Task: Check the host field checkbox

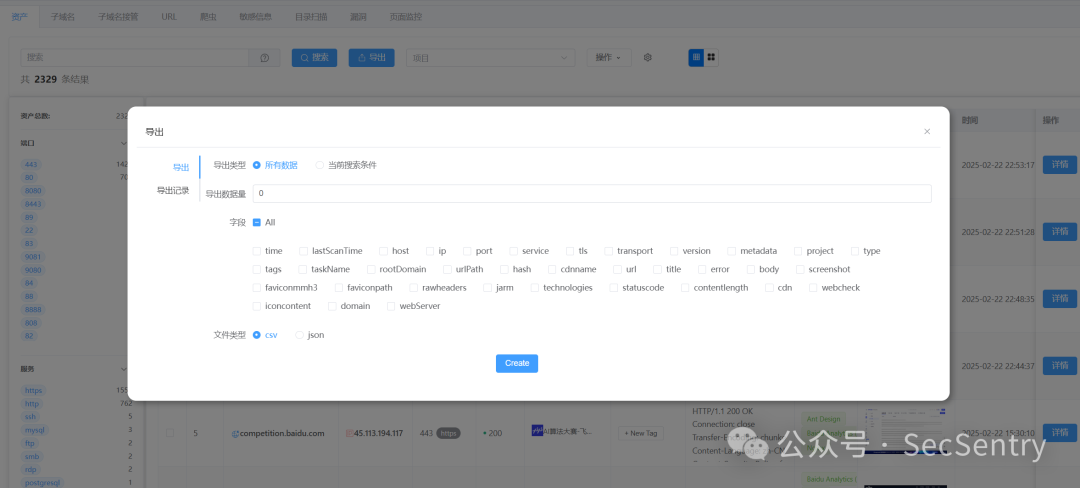Action: tap(384, 251)
